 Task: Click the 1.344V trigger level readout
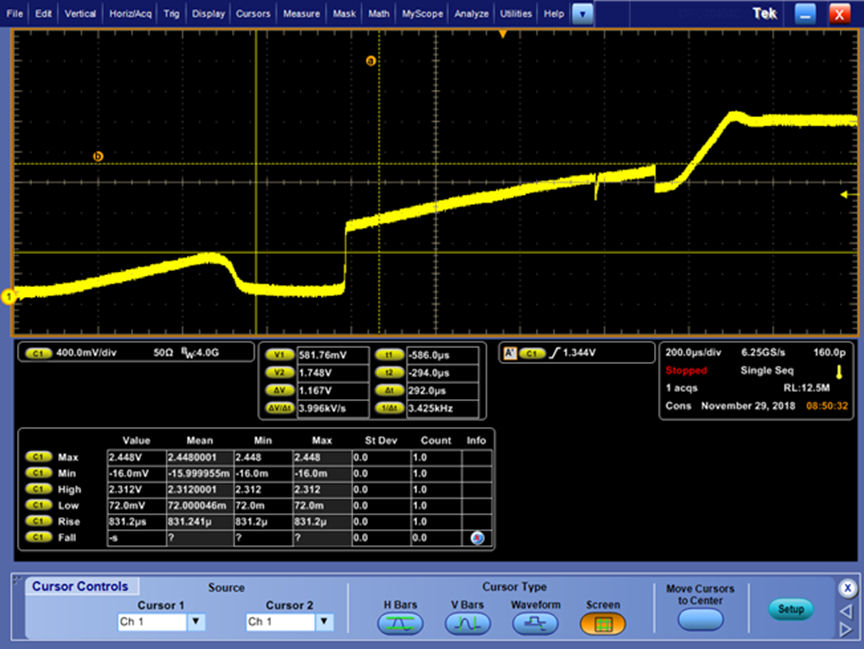(x=579, y=353)
